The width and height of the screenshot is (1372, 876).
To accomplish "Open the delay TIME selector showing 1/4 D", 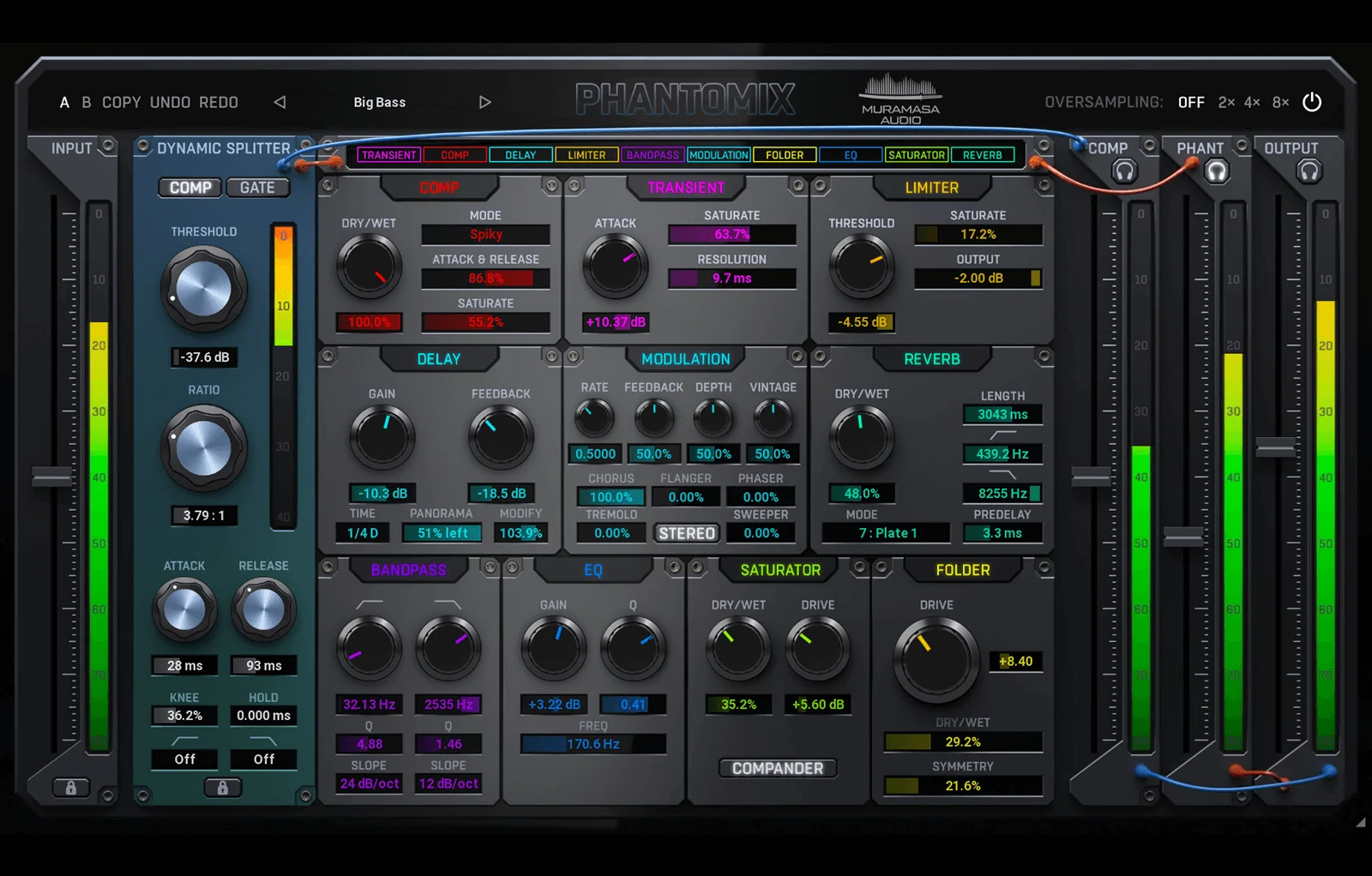I will 364,533.
